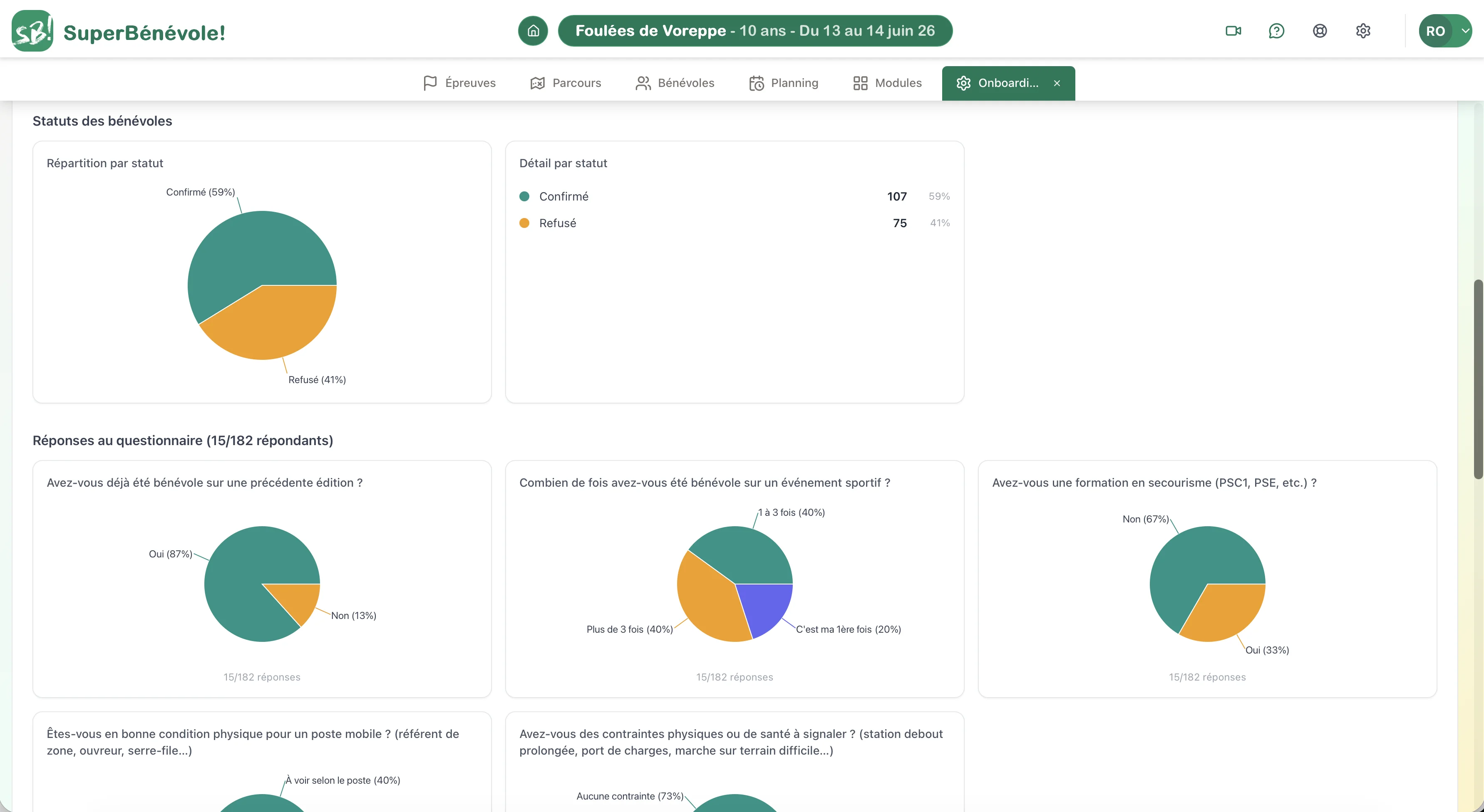Open the Bénévoles tab

(675, 83)
